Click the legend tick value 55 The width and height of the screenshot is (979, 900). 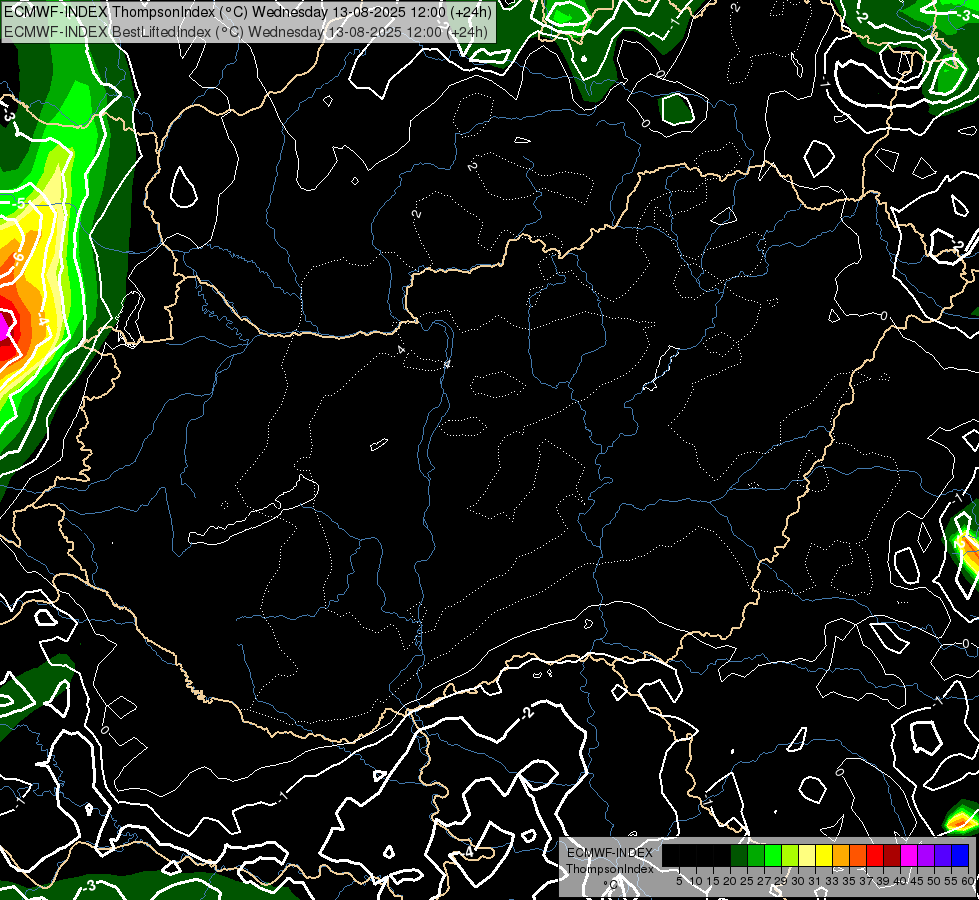pos(952,881)
